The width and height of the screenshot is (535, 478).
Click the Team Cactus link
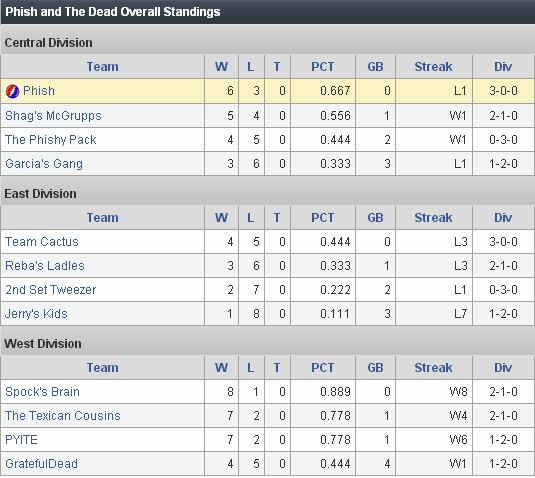(x=42, y=242)
